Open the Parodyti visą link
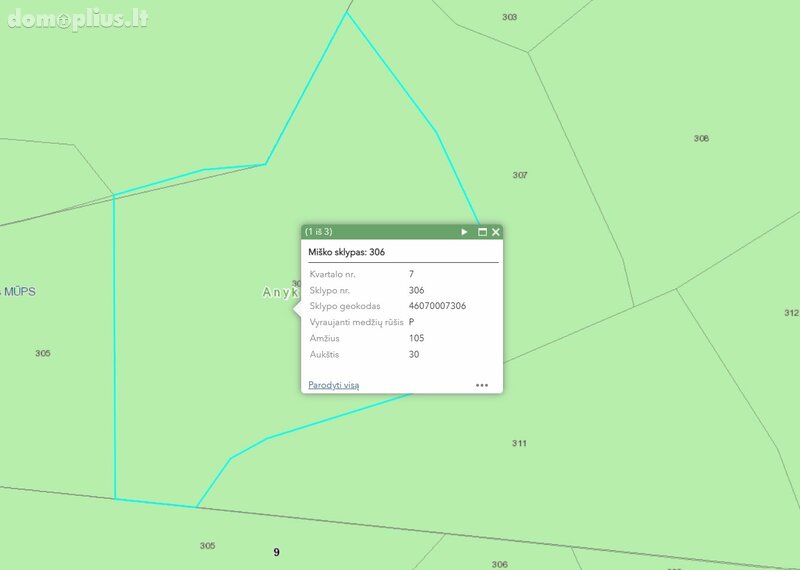 pos(334,385)
